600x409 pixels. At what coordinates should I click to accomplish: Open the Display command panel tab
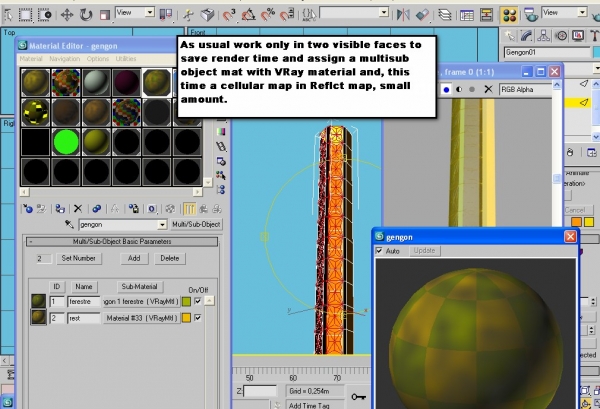pyautogui.click(x=578, y=36)
